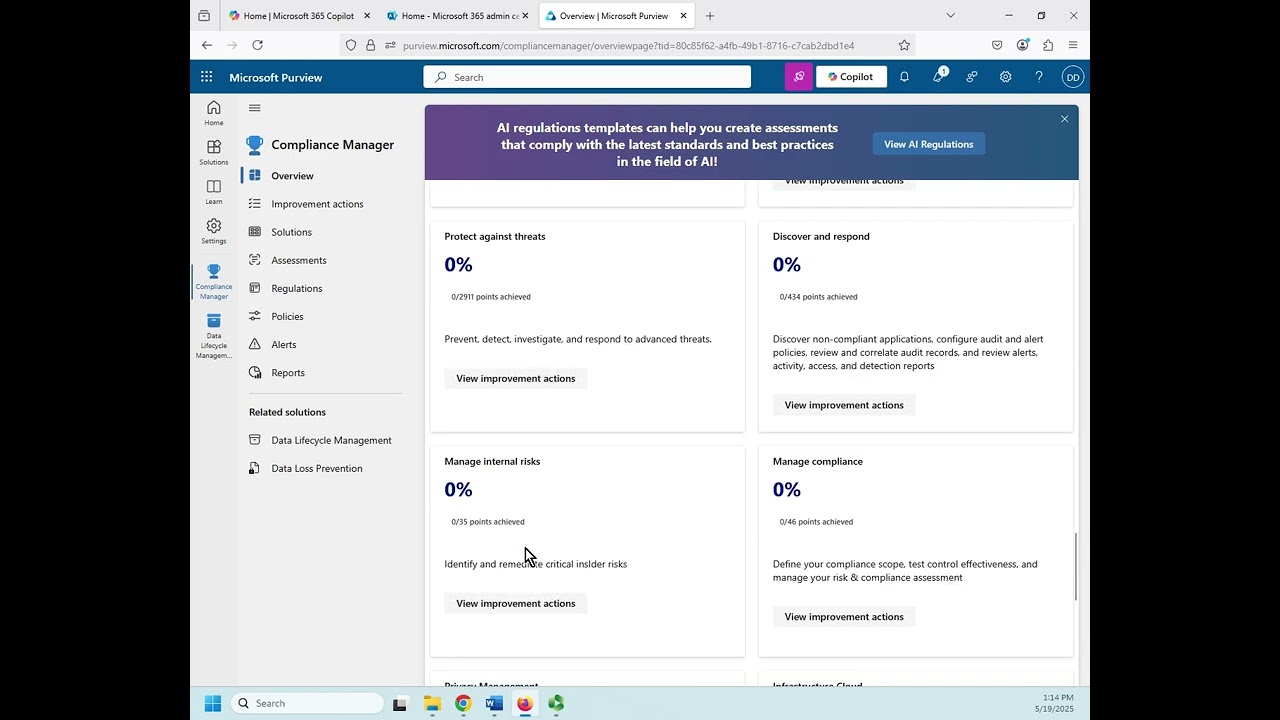
Task: Open list all tabs dropdown
Action: (950, 16)
